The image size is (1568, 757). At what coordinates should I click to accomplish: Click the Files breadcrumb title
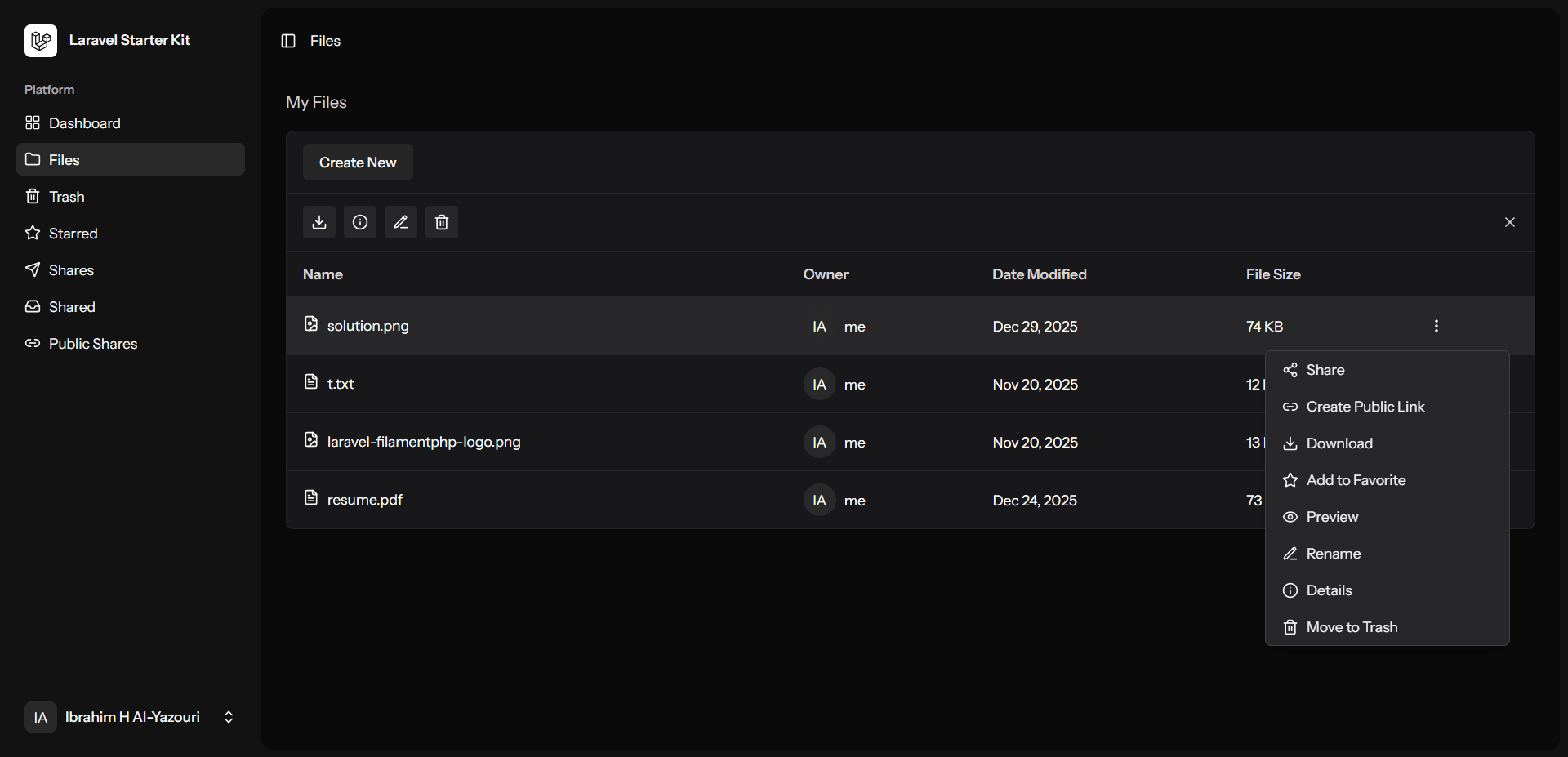click(325, 41)
